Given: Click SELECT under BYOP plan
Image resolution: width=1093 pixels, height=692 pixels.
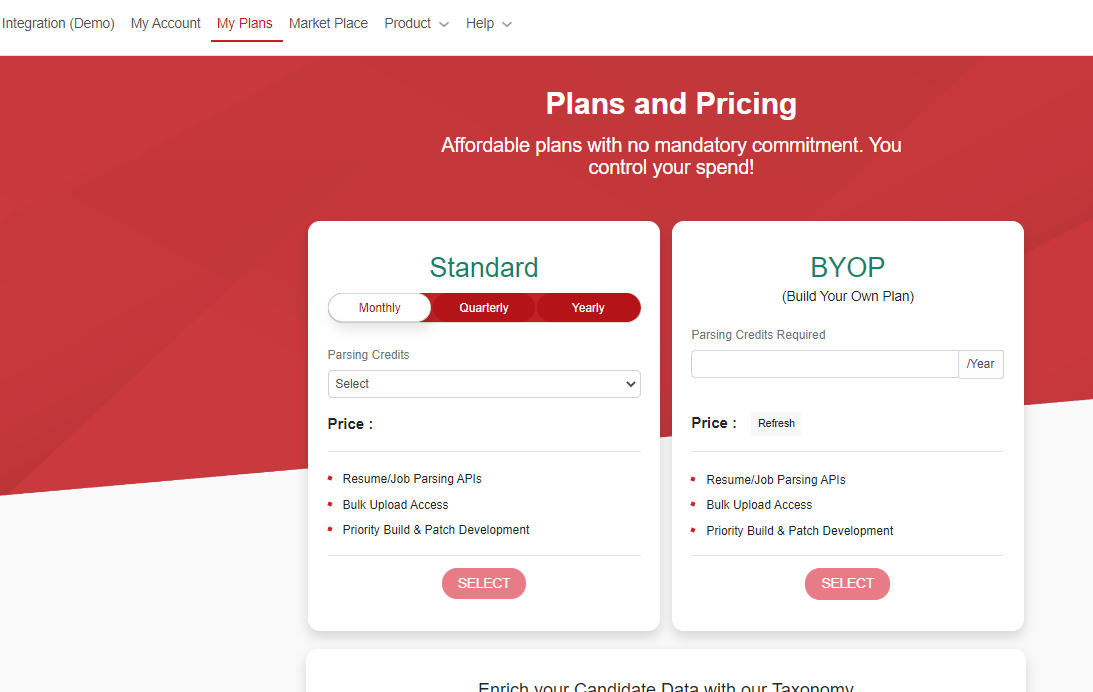Looking at the screenshot, I should coord(847,583).
